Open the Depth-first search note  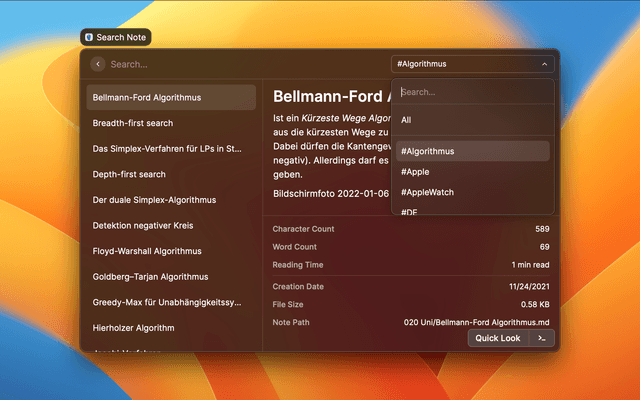point(129,174)
